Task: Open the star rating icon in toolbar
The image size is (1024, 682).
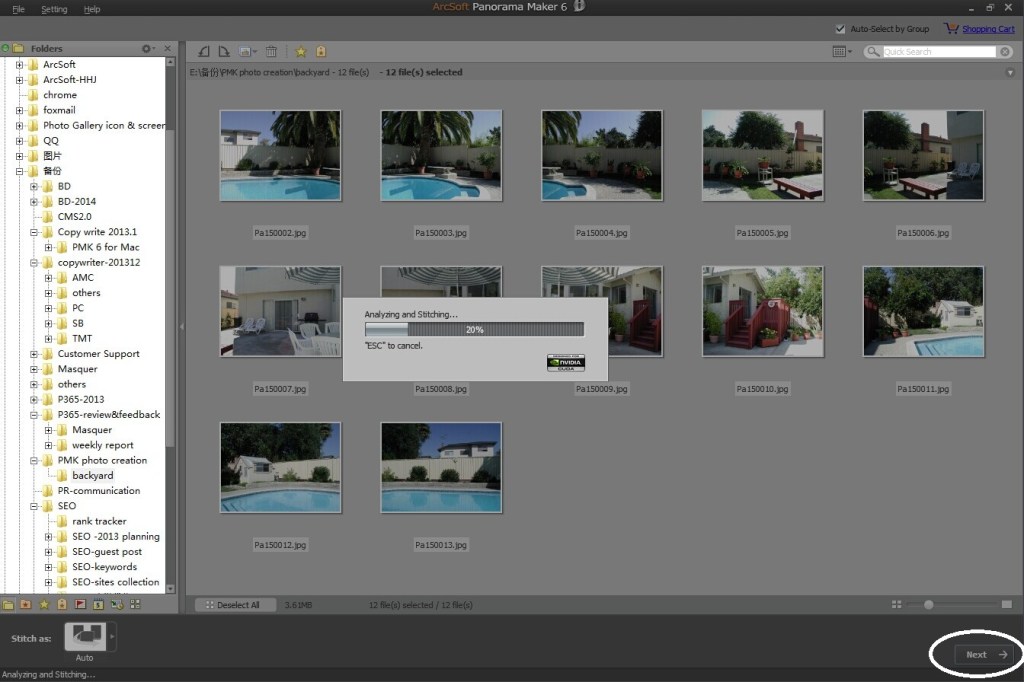Action: tap(300, 51)
